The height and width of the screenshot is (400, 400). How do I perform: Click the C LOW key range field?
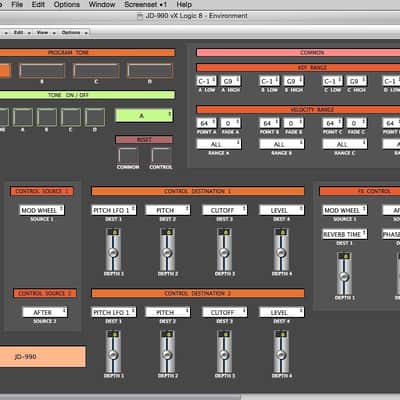tap(332, 81)
